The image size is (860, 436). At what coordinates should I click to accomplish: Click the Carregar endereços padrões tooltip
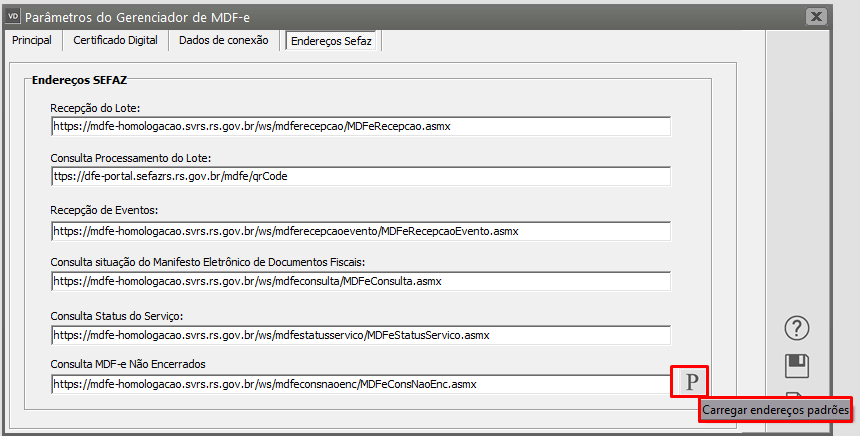(x=776, y=410)
